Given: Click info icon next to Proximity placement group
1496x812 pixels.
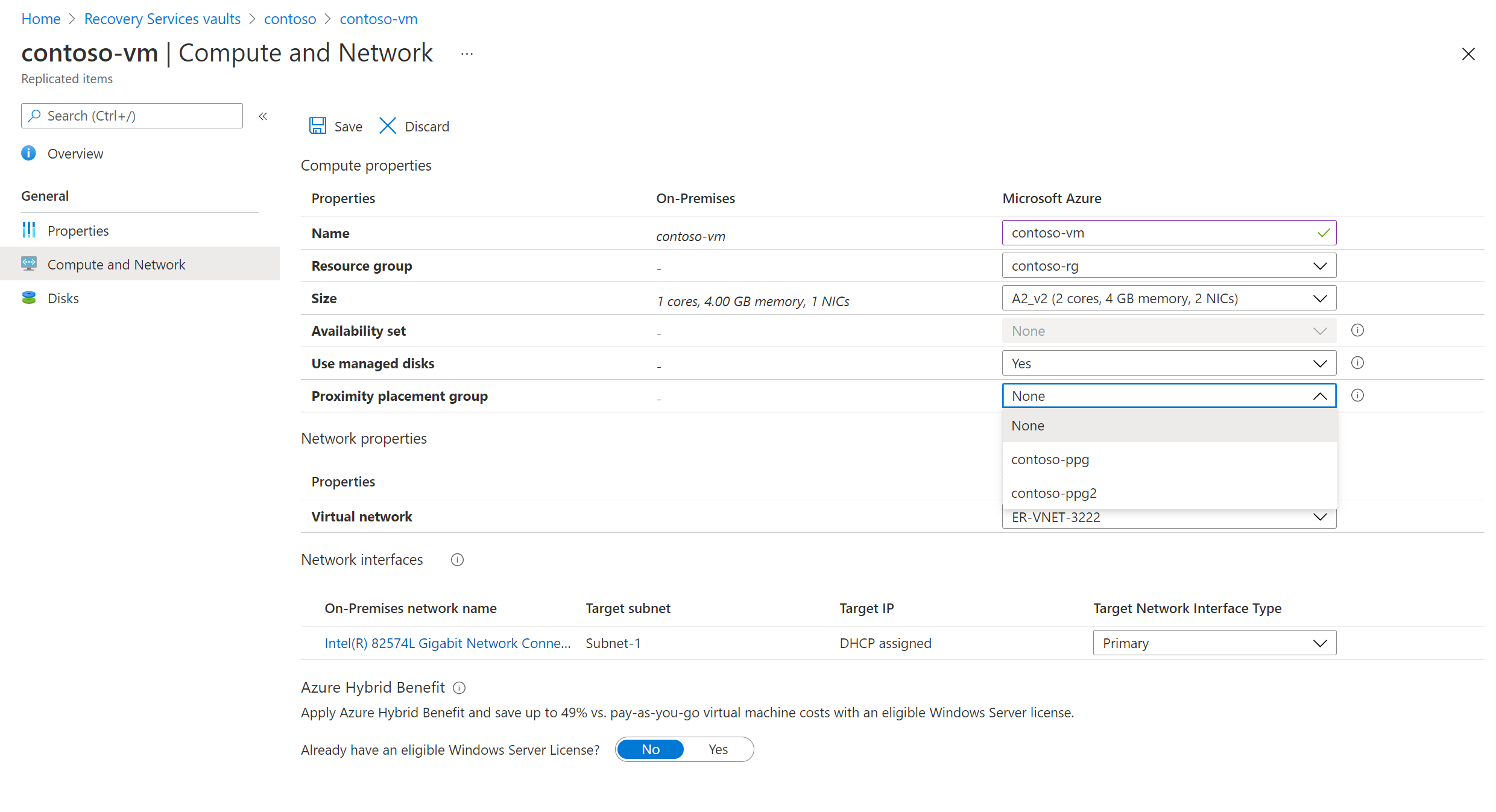Looking at the screenshot, I should [1357, 395].
